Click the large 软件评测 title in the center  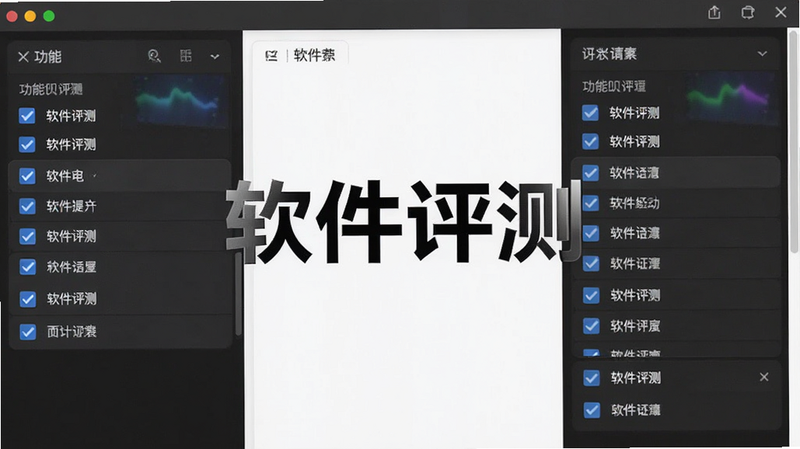coord(403,222)
